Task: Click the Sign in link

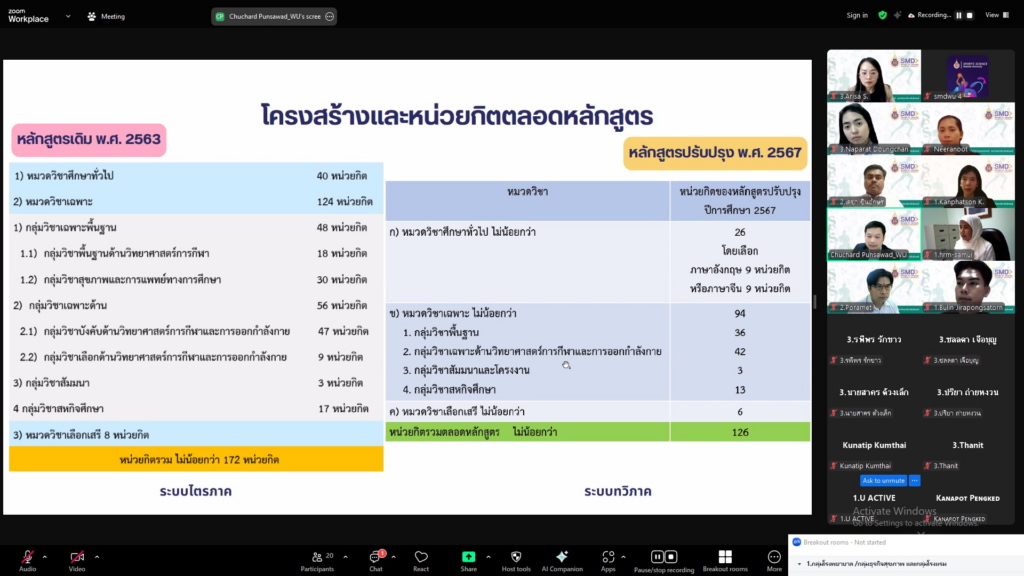Action: pyautogui.click(x=857, y=15)
